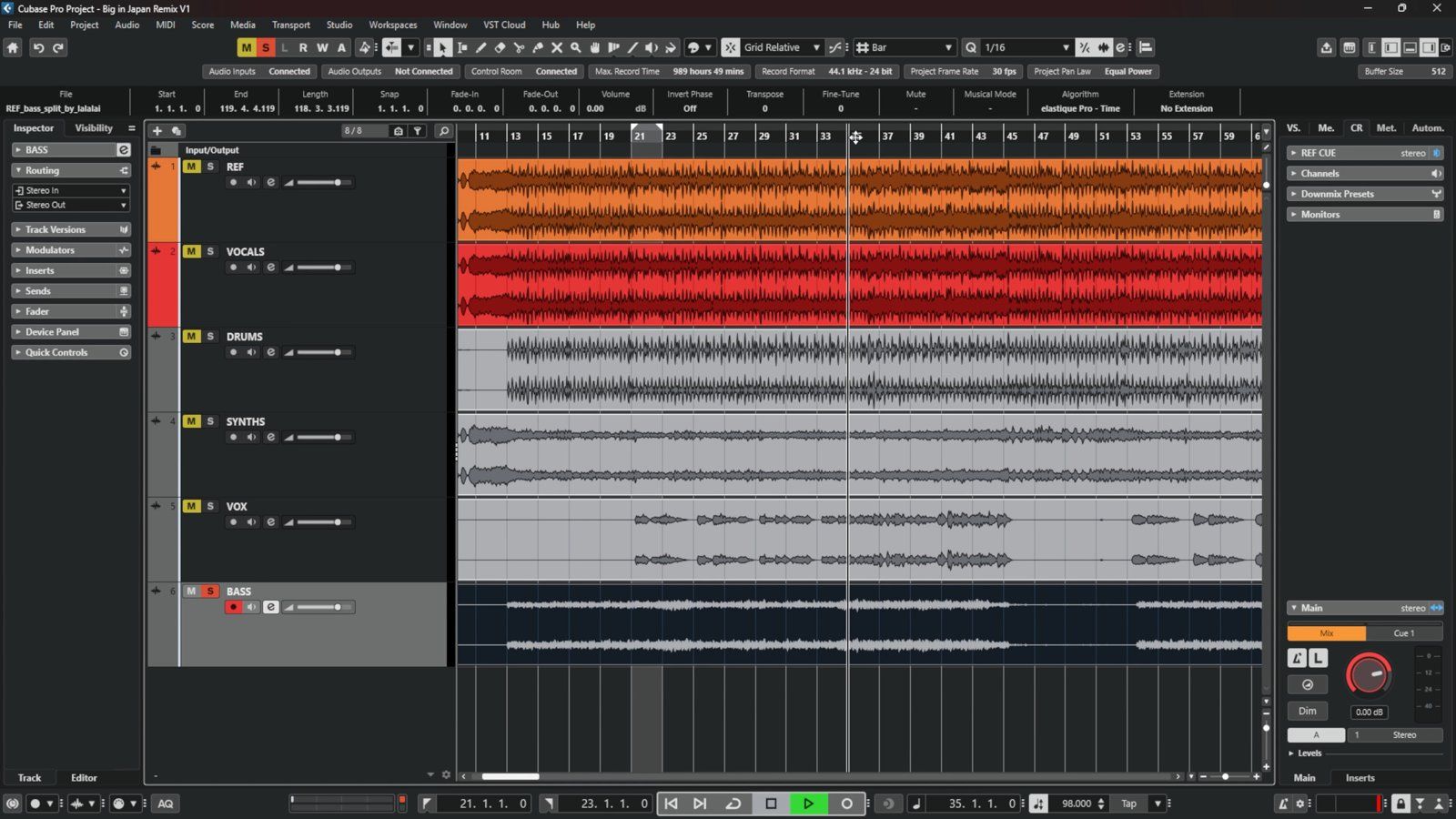
Task: Open the Transport menu
Action: coord(291,25)
